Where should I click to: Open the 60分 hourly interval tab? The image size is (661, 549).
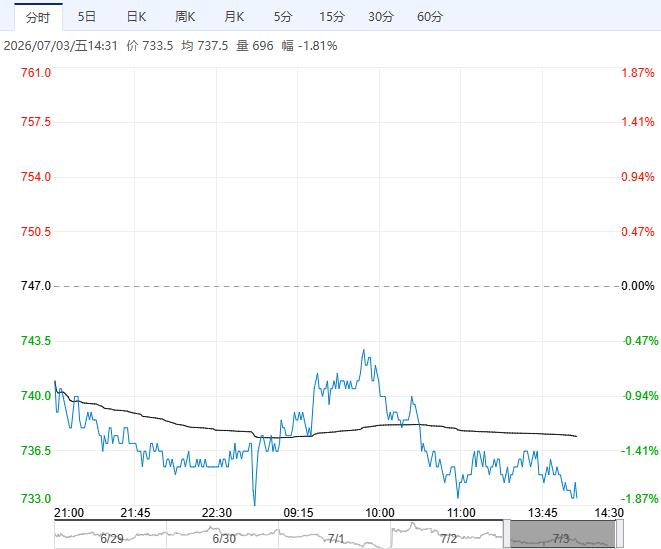click(x=430, y=17)
